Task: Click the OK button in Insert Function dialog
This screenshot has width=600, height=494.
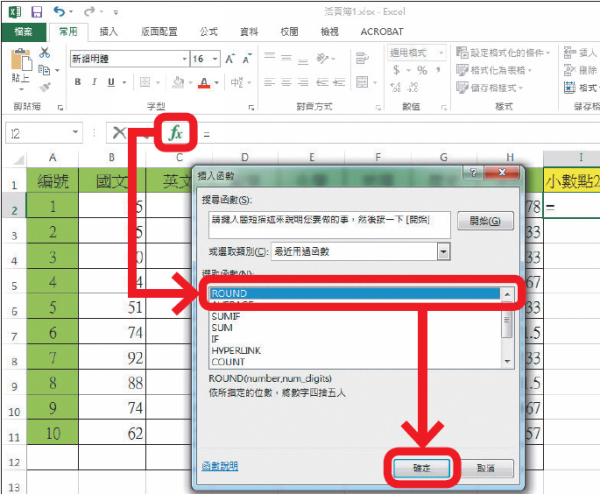Action: click(x=421, y=468)
